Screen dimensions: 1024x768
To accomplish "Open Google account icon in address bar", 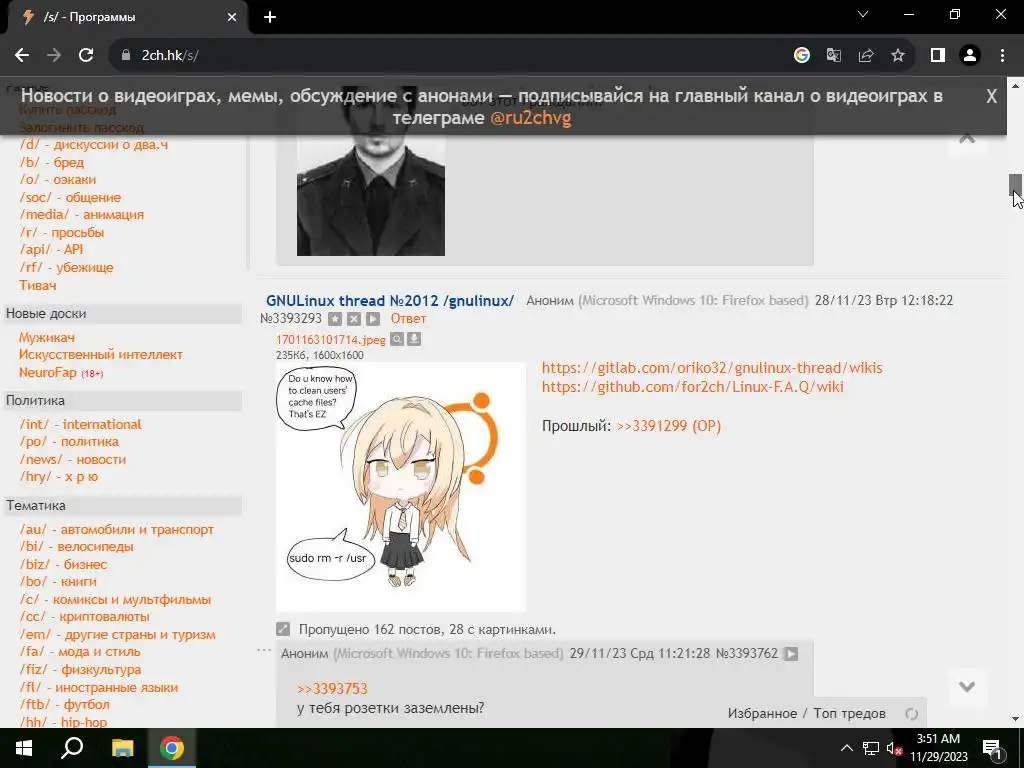I will 802,56.
